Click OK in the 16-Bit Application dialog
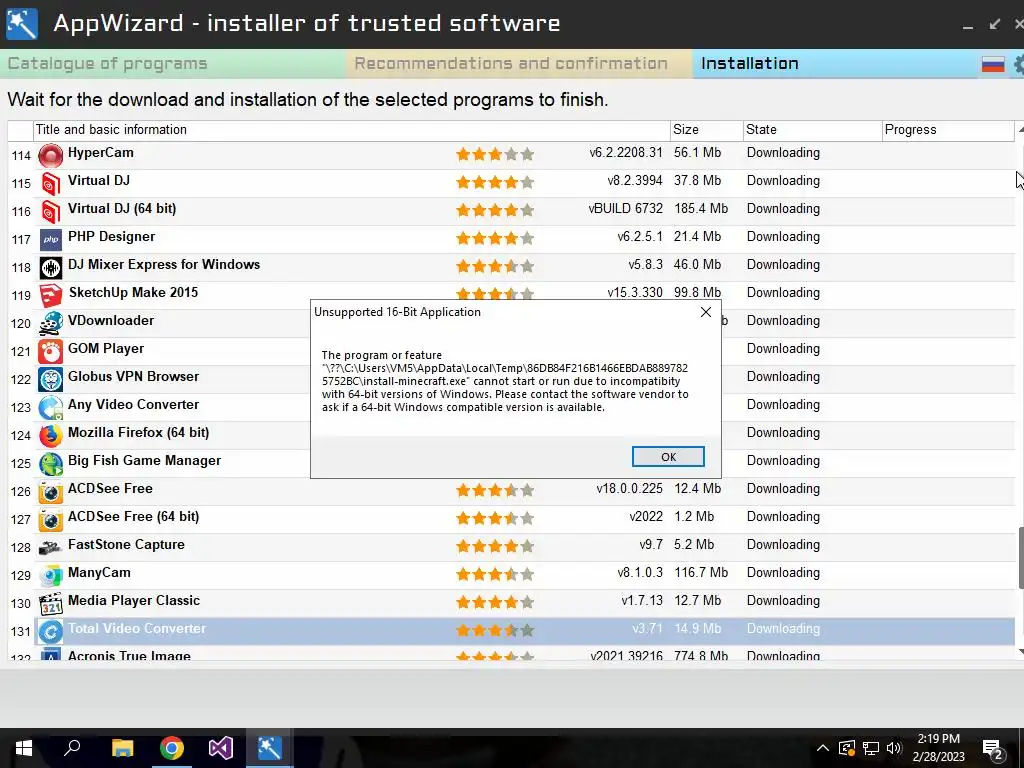 pyautogui.click(x=667, y=456)
